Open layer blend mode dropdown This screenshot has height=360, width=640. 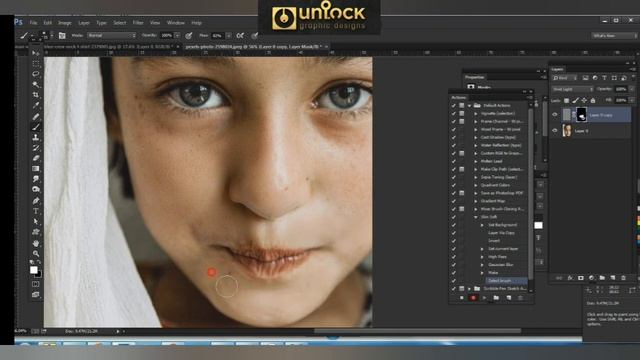pos(572,89)
